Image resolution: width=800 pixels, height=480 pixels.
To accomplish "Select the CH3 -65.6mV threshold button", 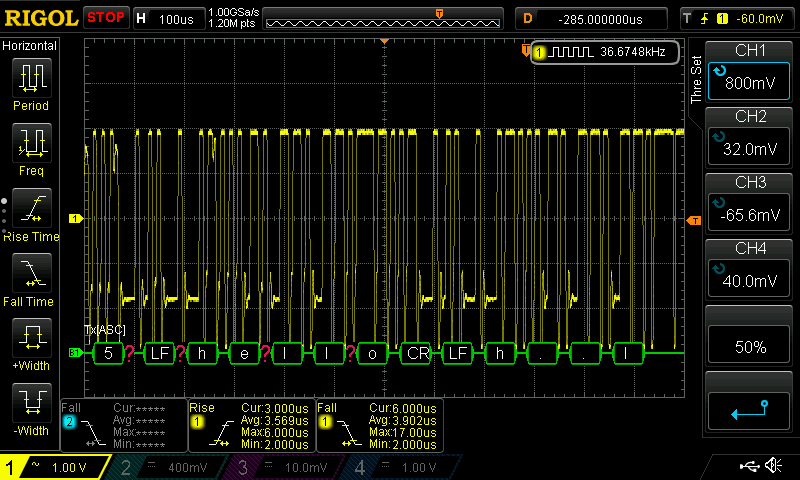I will (749, 213).
